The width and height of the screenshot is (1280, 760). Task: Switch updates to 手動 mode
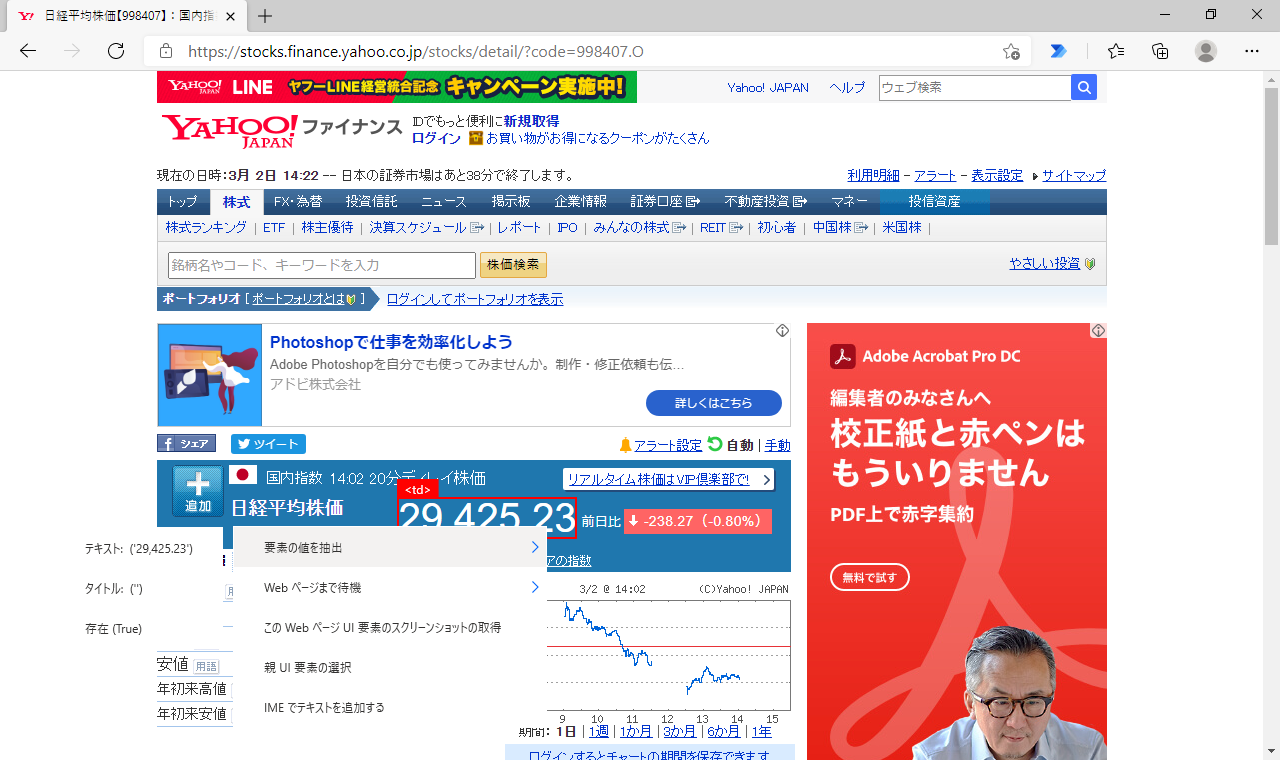click(x=777, y=445)
